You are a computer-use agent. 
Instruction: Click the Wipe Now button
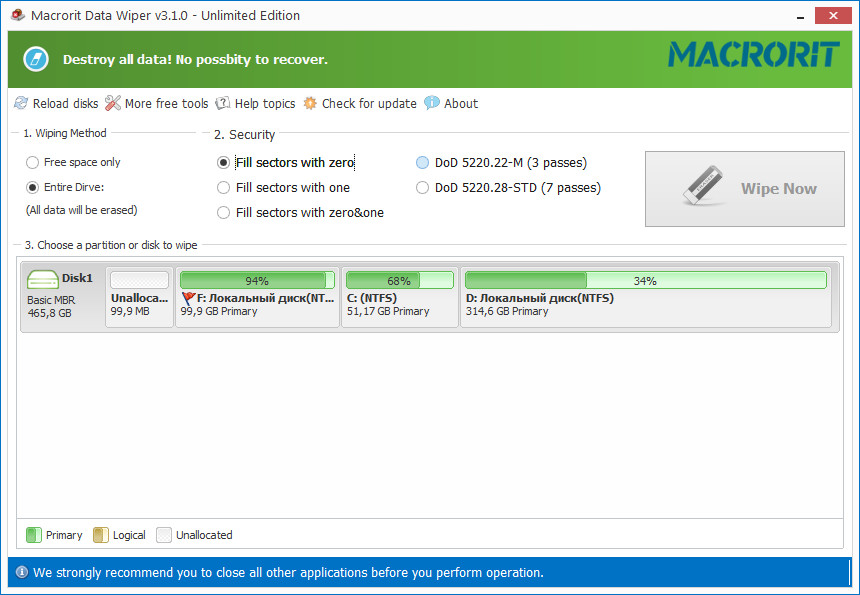tap(745, 189)
